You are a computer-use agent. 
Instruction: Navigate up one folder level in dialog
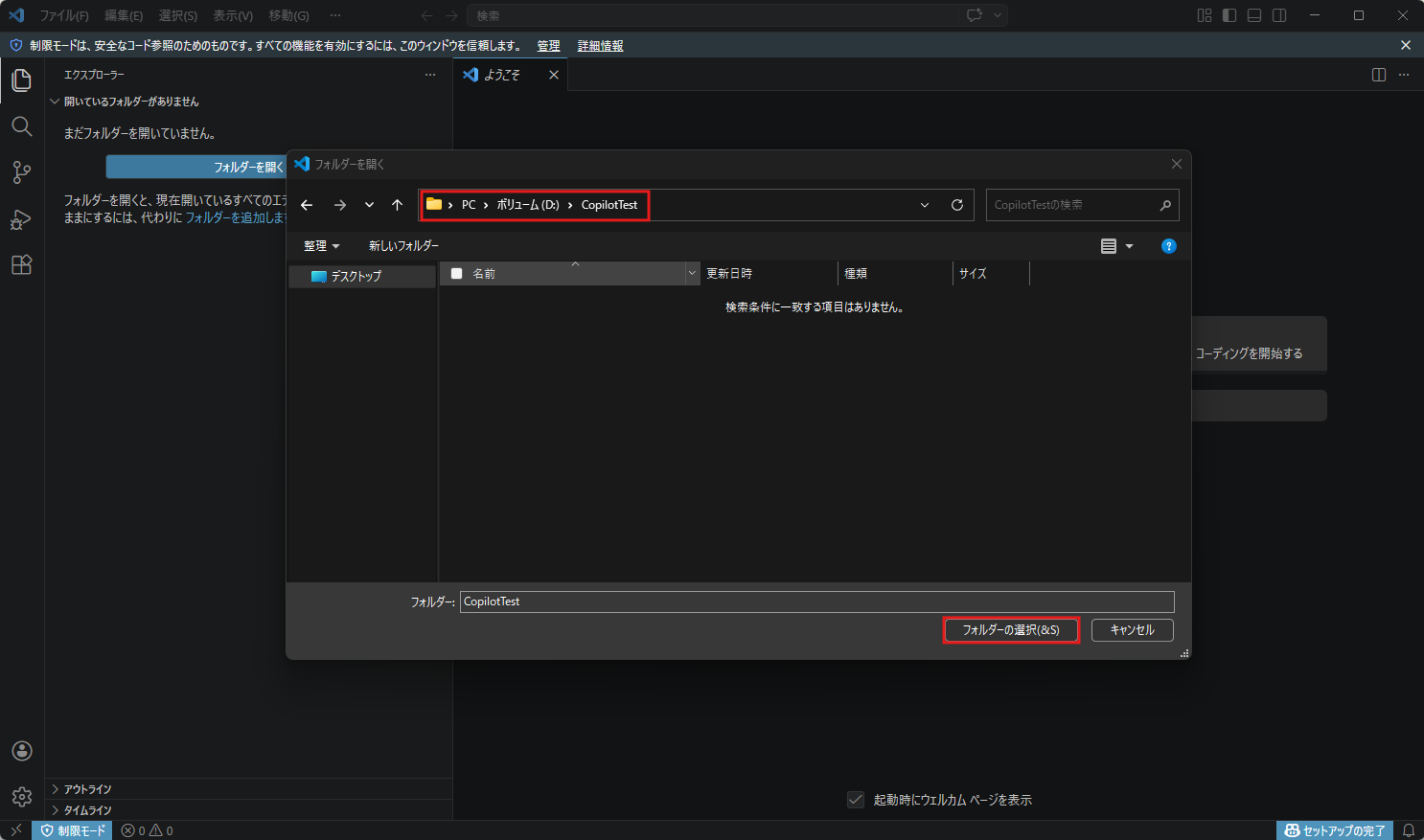397,205
